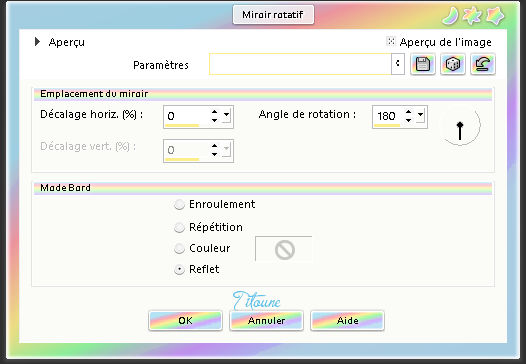Expand the Aperçu preview triangle
This screenshot has width=526, height=364.
37,42
